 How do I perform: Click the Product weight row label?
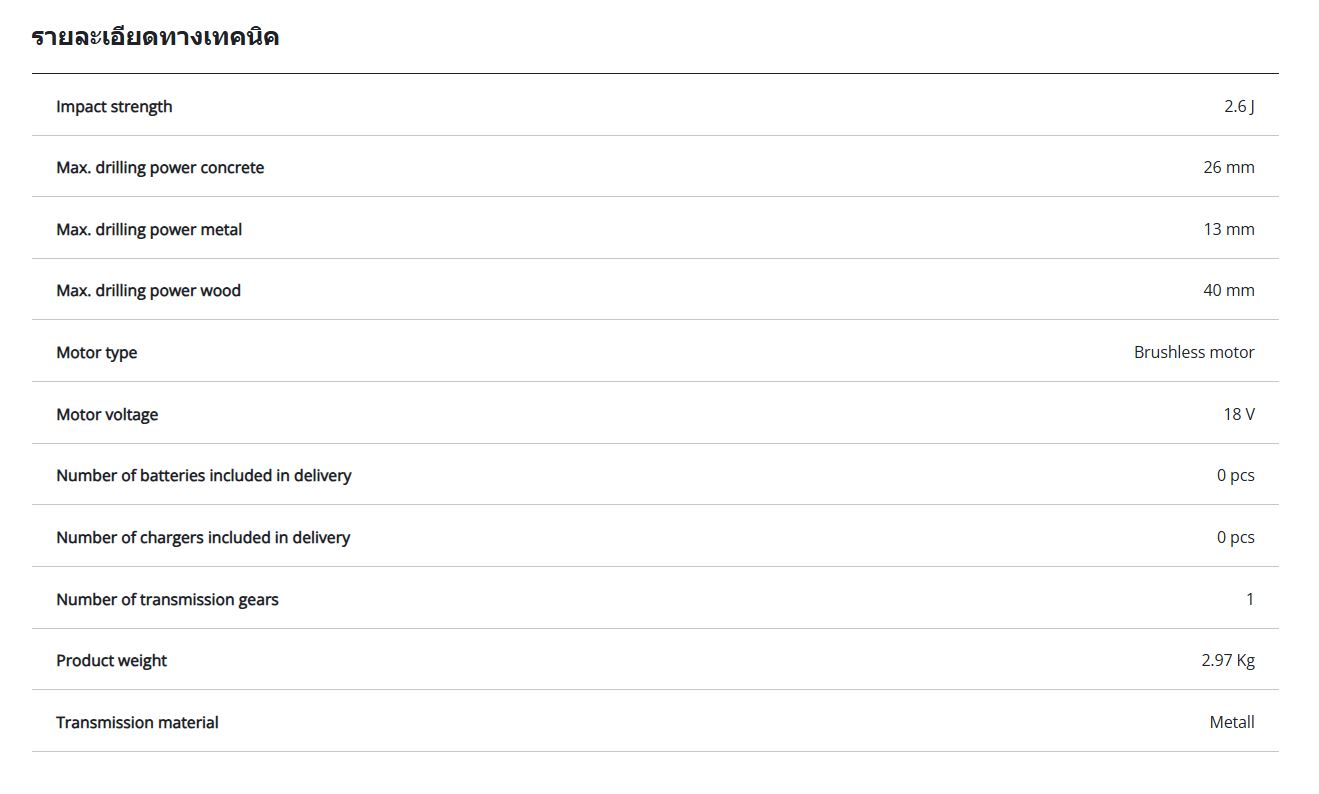111,660
